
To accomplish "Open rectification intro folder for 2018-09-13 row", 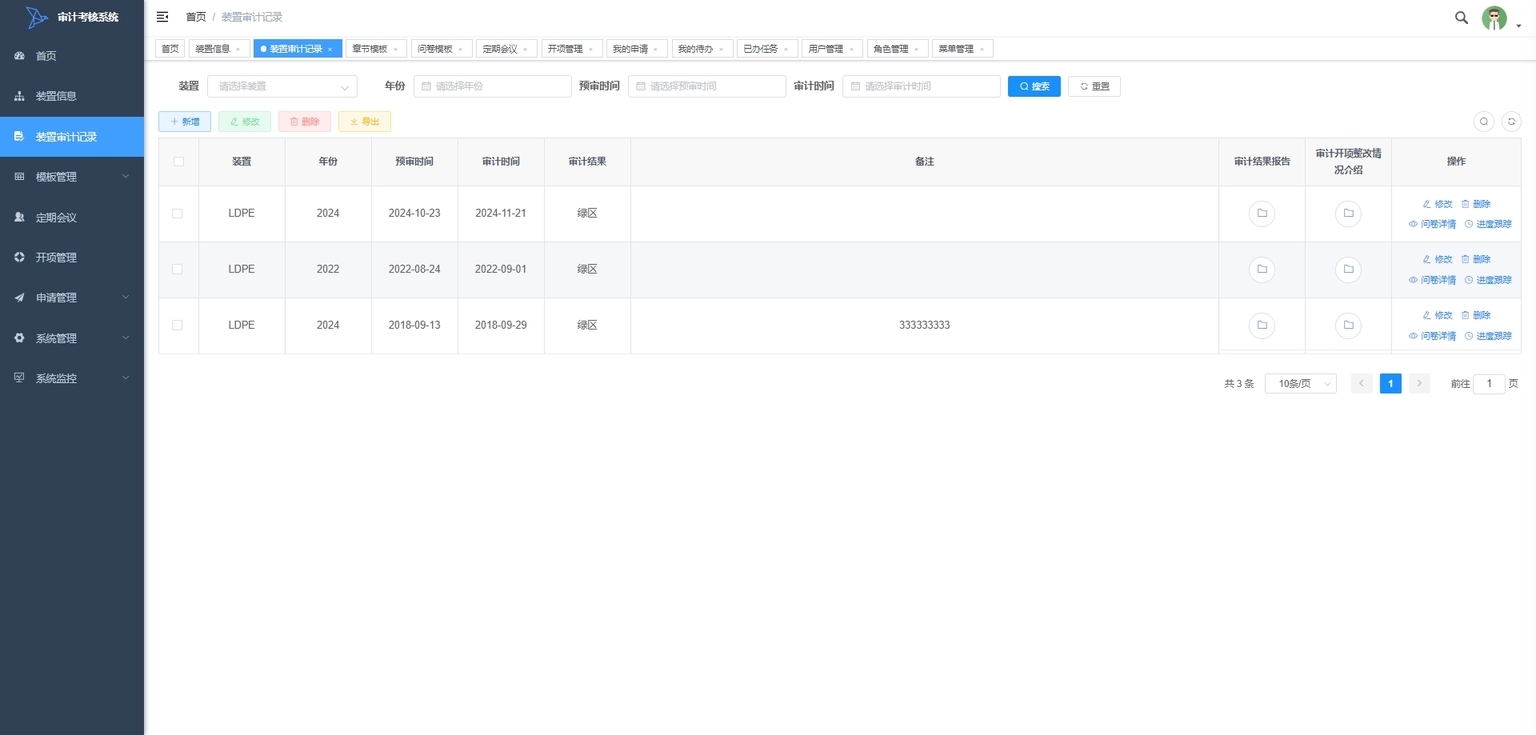I will pos(1348,325).
